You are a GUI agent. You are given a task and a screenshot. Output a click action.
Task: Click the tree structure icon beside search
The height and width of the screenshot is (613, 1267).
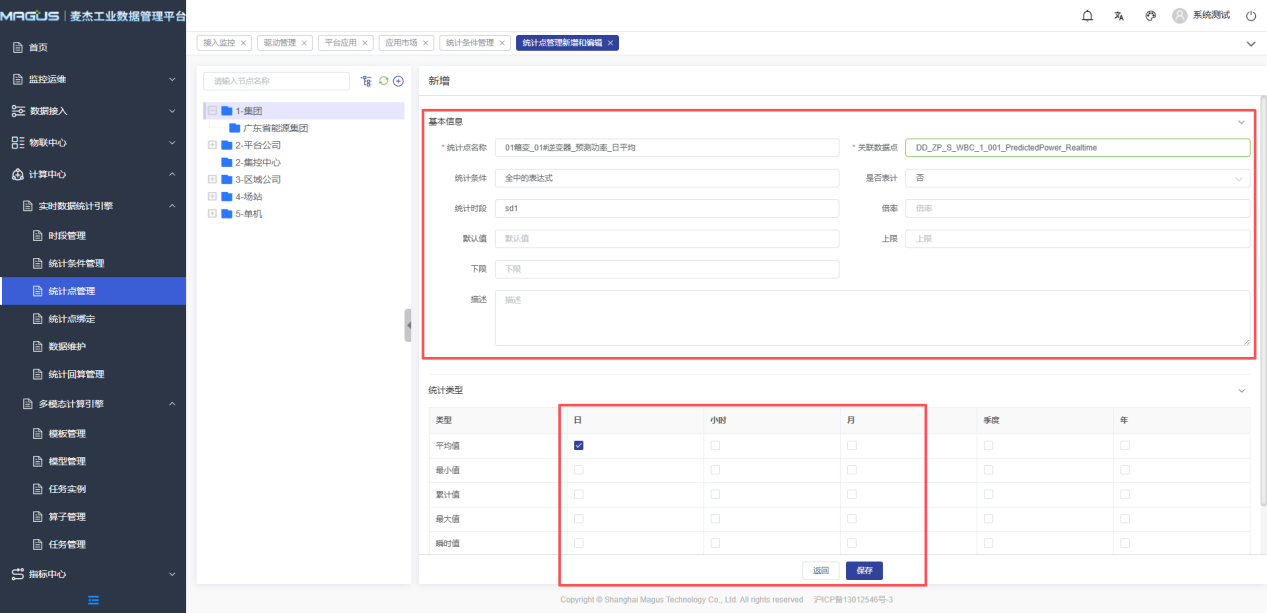[x=366, y=81]
